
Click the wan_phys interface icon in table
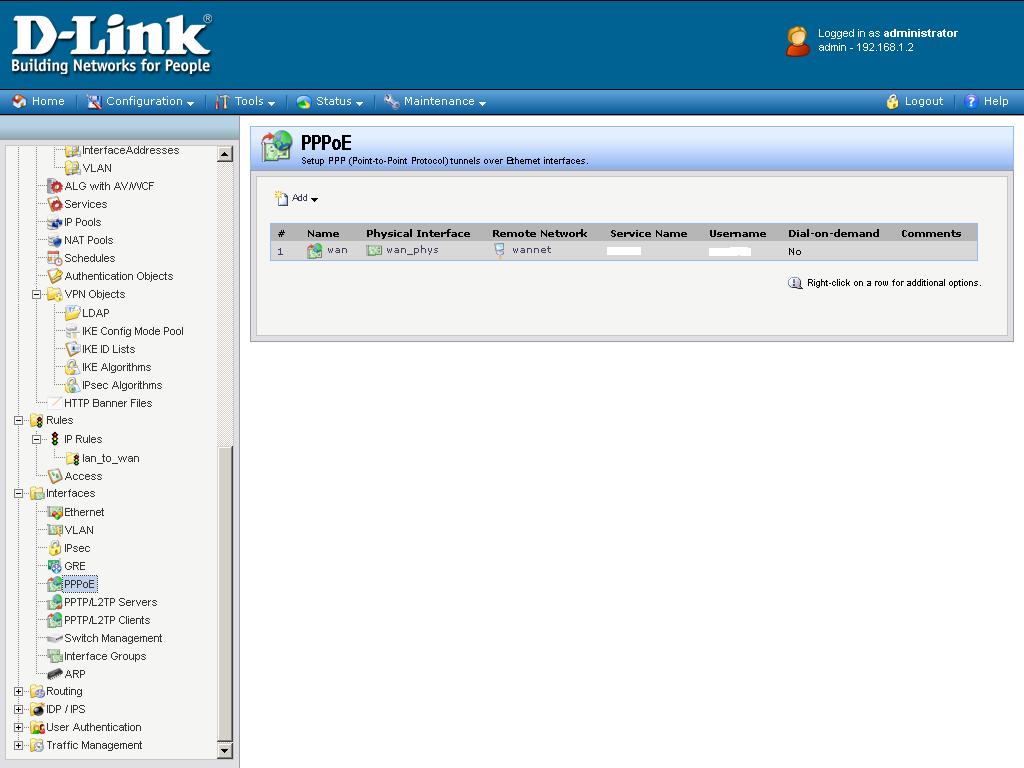[374, 250]
